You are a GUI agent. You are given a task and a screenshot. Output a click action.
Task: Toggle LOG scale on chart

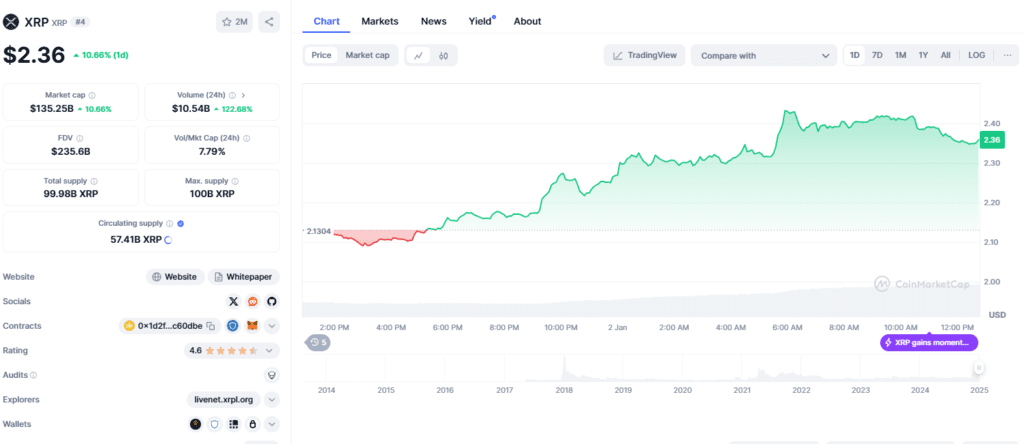(977, 56)
